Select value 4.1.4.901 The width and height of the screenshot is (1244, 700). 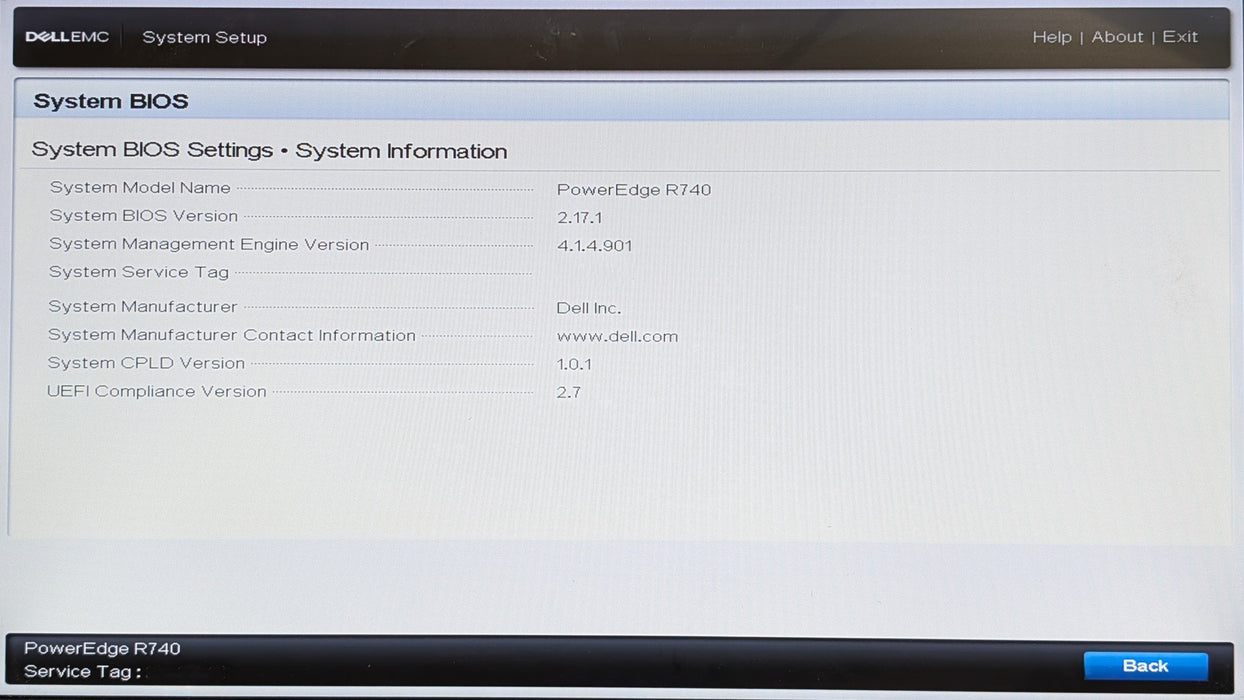(595, 246)
